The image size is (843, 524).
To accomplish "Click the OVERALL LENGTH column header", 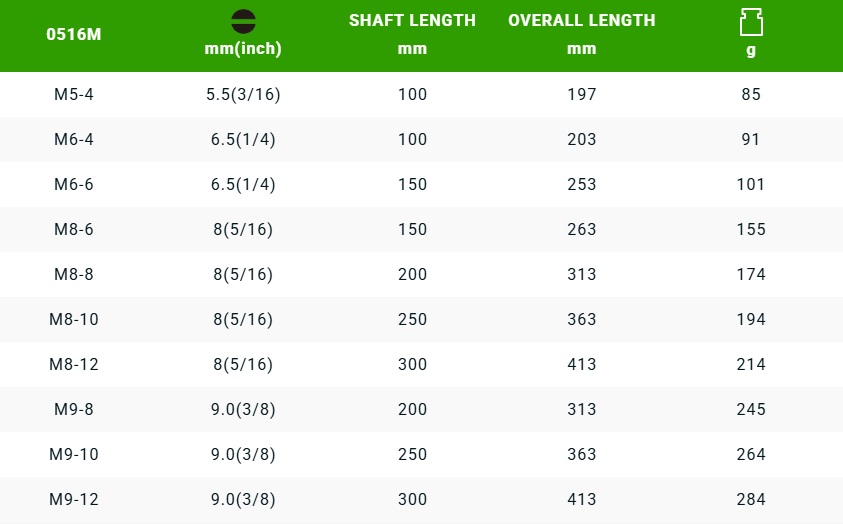I will click(581, 20).
